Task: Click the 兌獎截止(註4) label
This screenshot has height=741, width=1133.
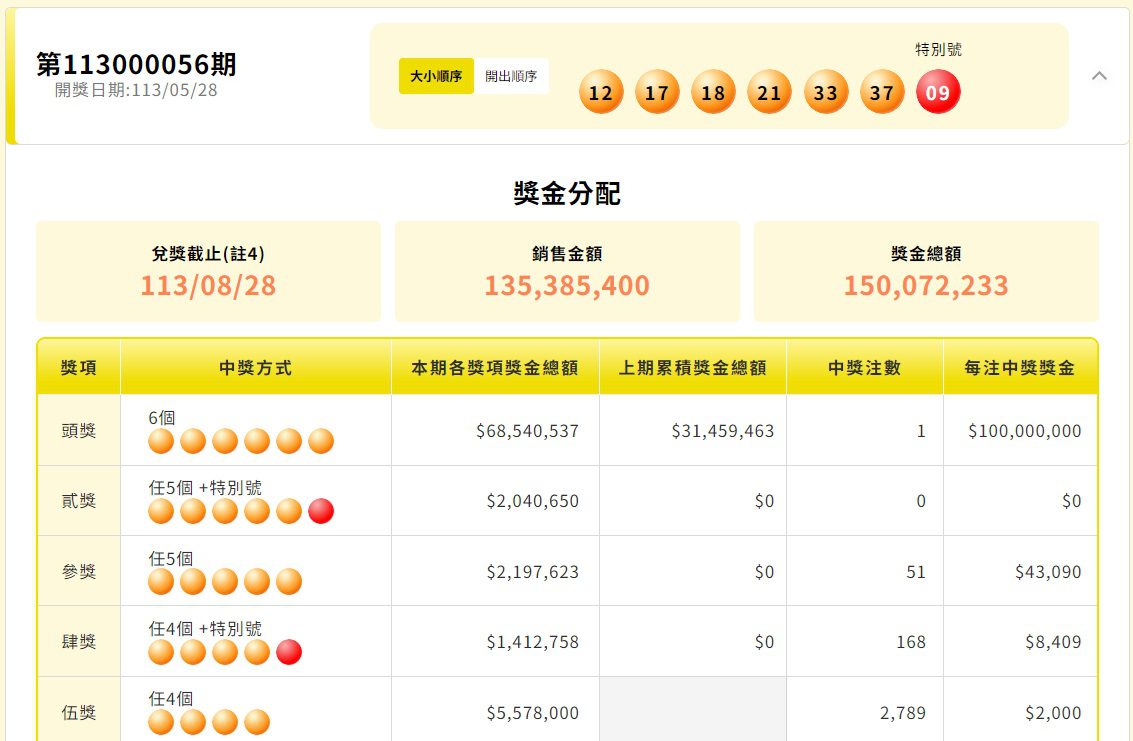Action: [208, 254]
